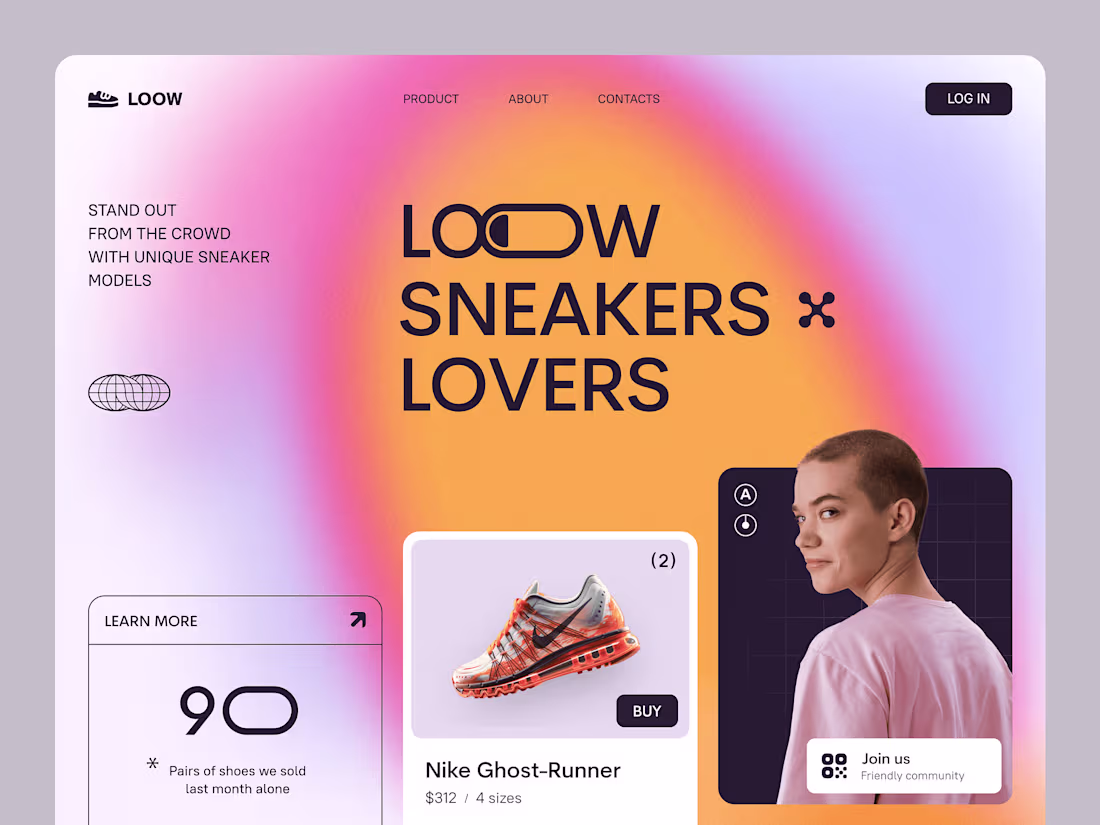The image size is (1100, 825).
Task: Click the four-dot cross icon beside SNEAKERS
Action: click(817, 310)
